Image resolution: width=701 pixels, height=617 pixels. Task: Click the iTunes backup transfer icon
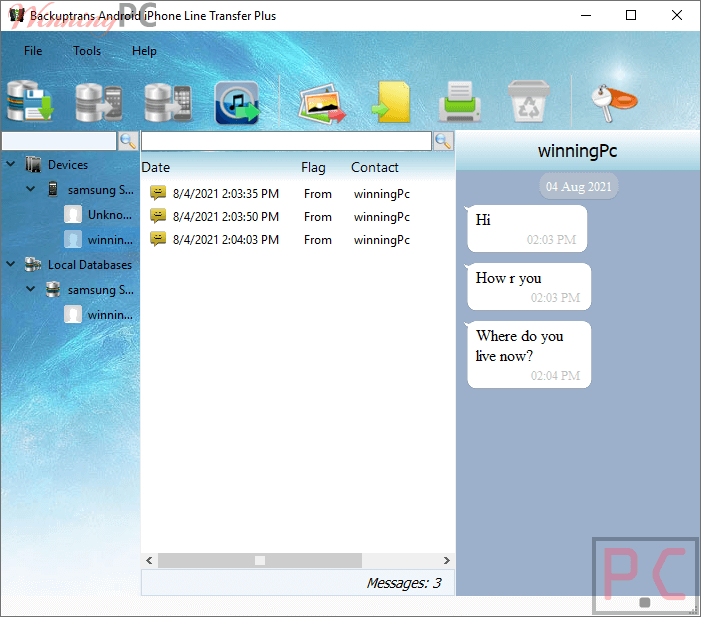237,103
